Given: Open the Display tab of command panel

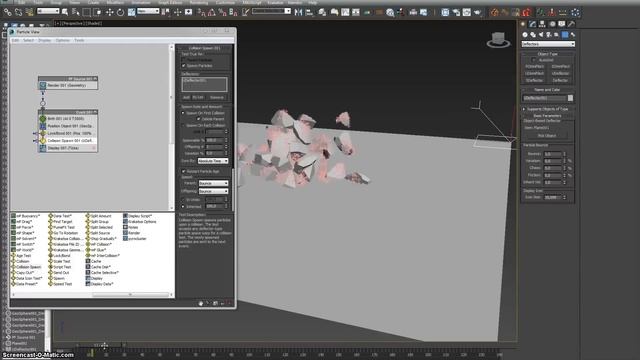Looking at the screenshot, I should [x=562, y=24].
